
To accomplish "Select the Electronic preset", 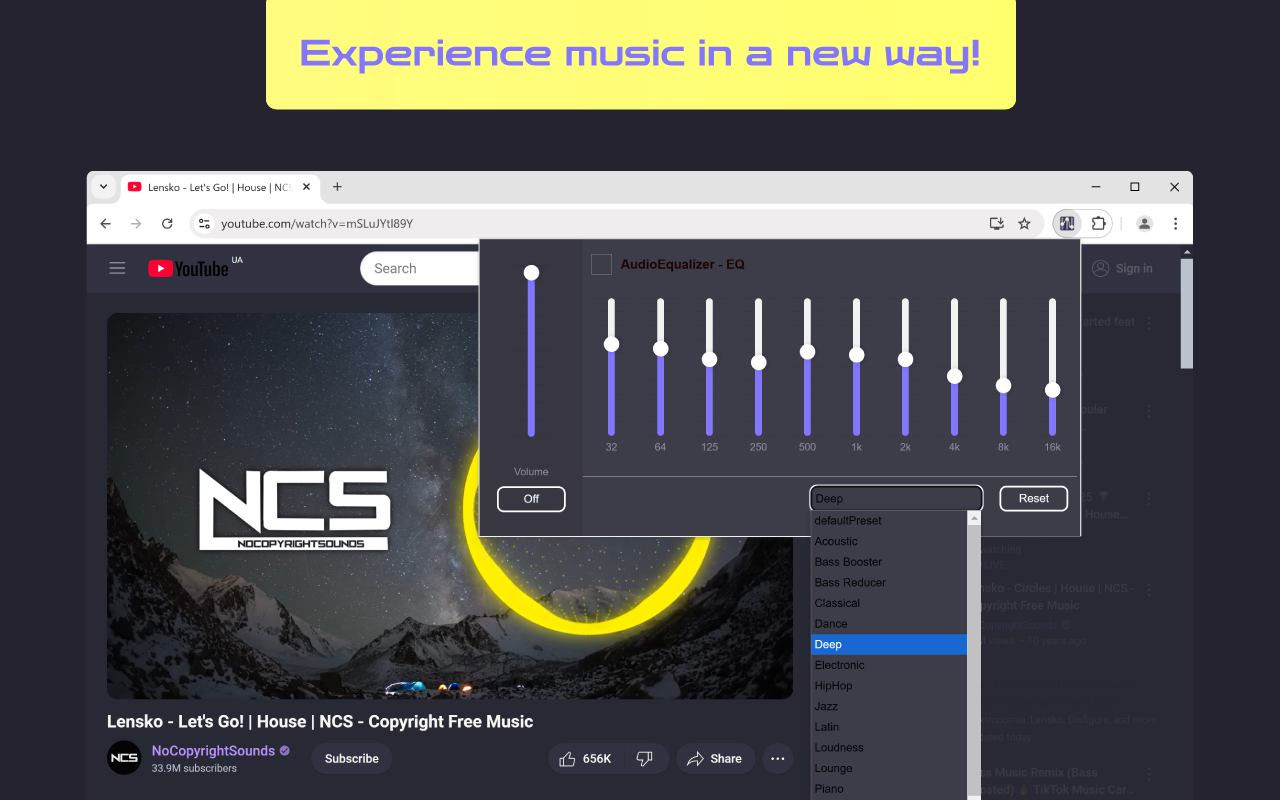I will tap(889, 665).
